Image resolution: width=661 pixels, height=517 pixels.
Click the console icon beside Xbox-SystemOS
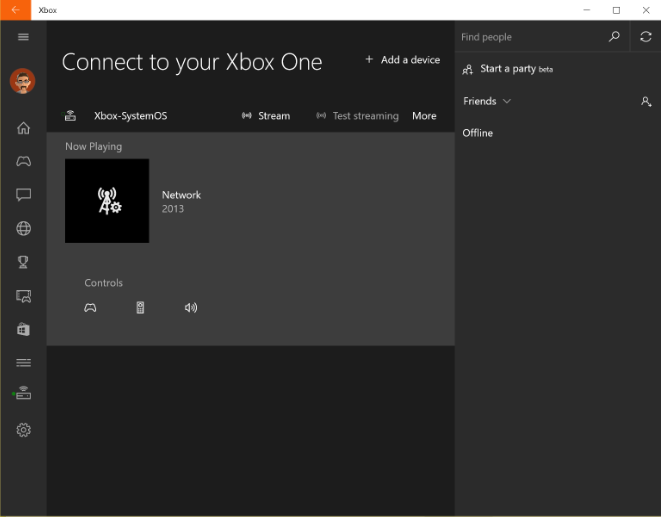[x=70, y=116]
